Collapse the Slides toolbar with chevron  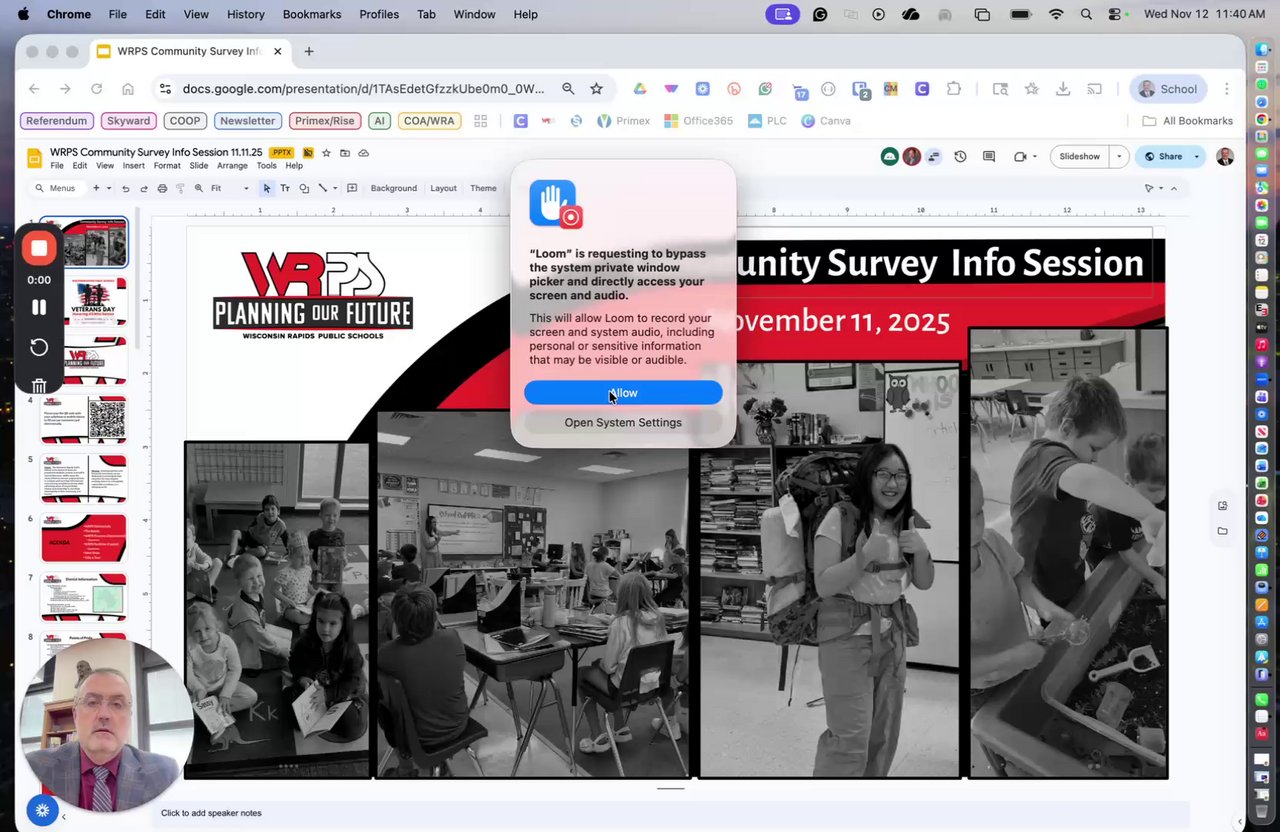click(x=1174, y=188)
